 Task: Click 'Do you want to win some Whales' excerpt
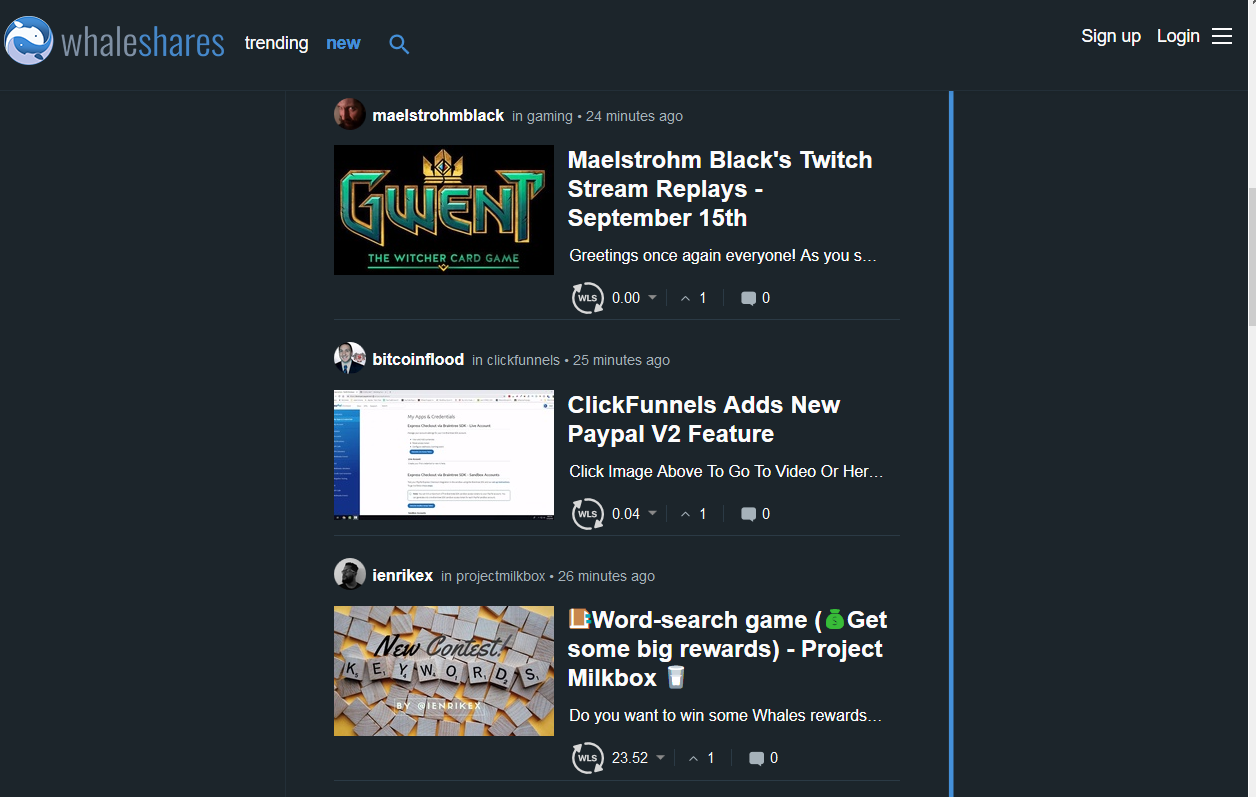pyautogui.click(x=725, y=716)
